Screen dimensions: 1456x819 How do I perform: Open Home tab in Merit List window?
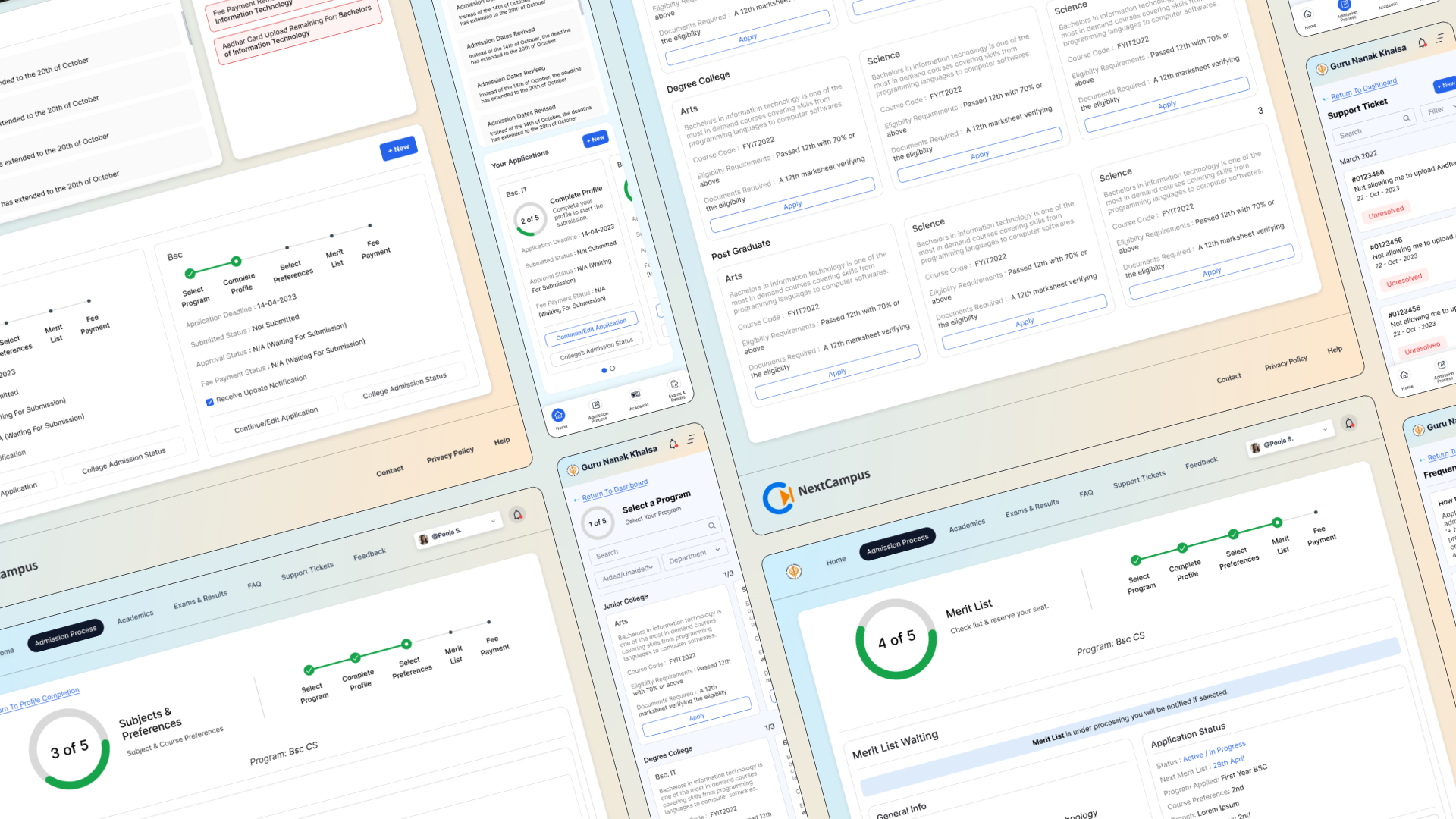coord(836,561)
